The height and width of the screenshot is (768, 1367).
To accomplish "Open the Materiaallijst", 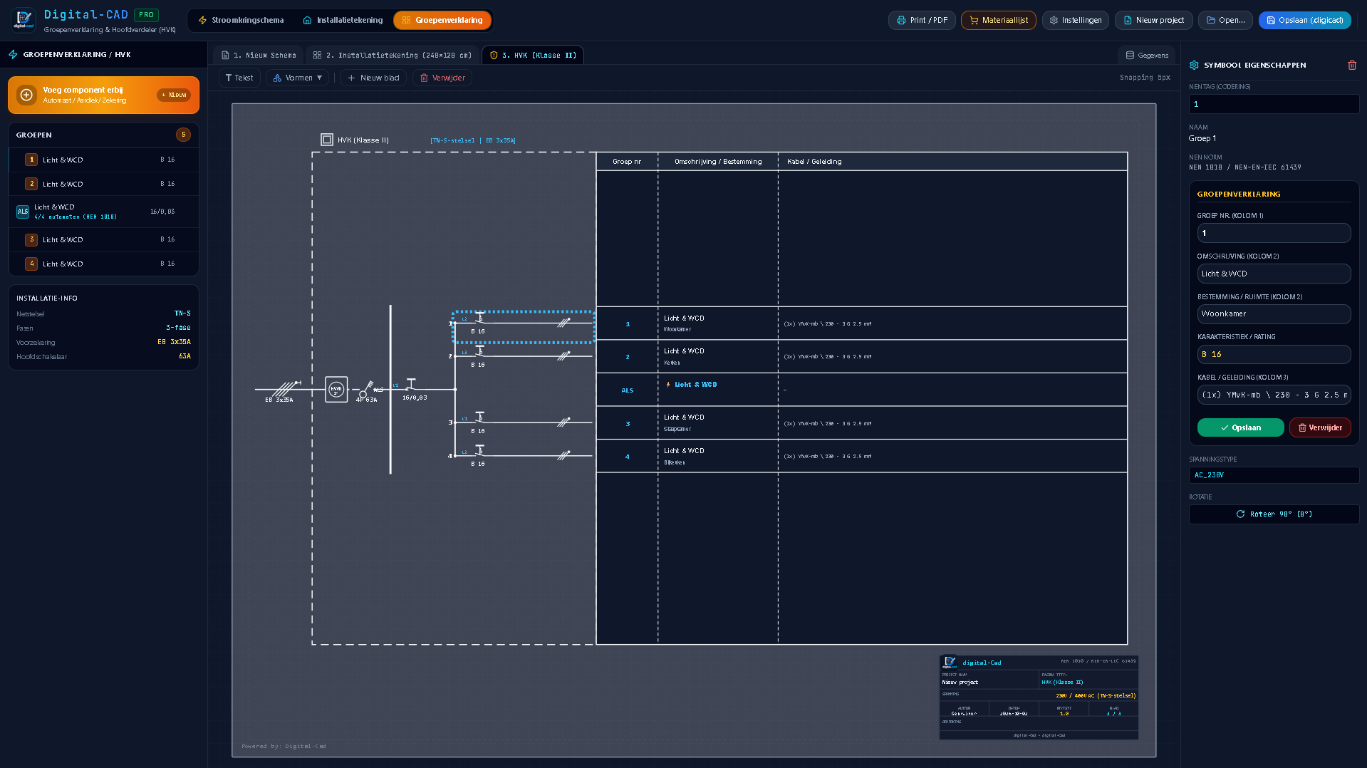I will 998,20.
